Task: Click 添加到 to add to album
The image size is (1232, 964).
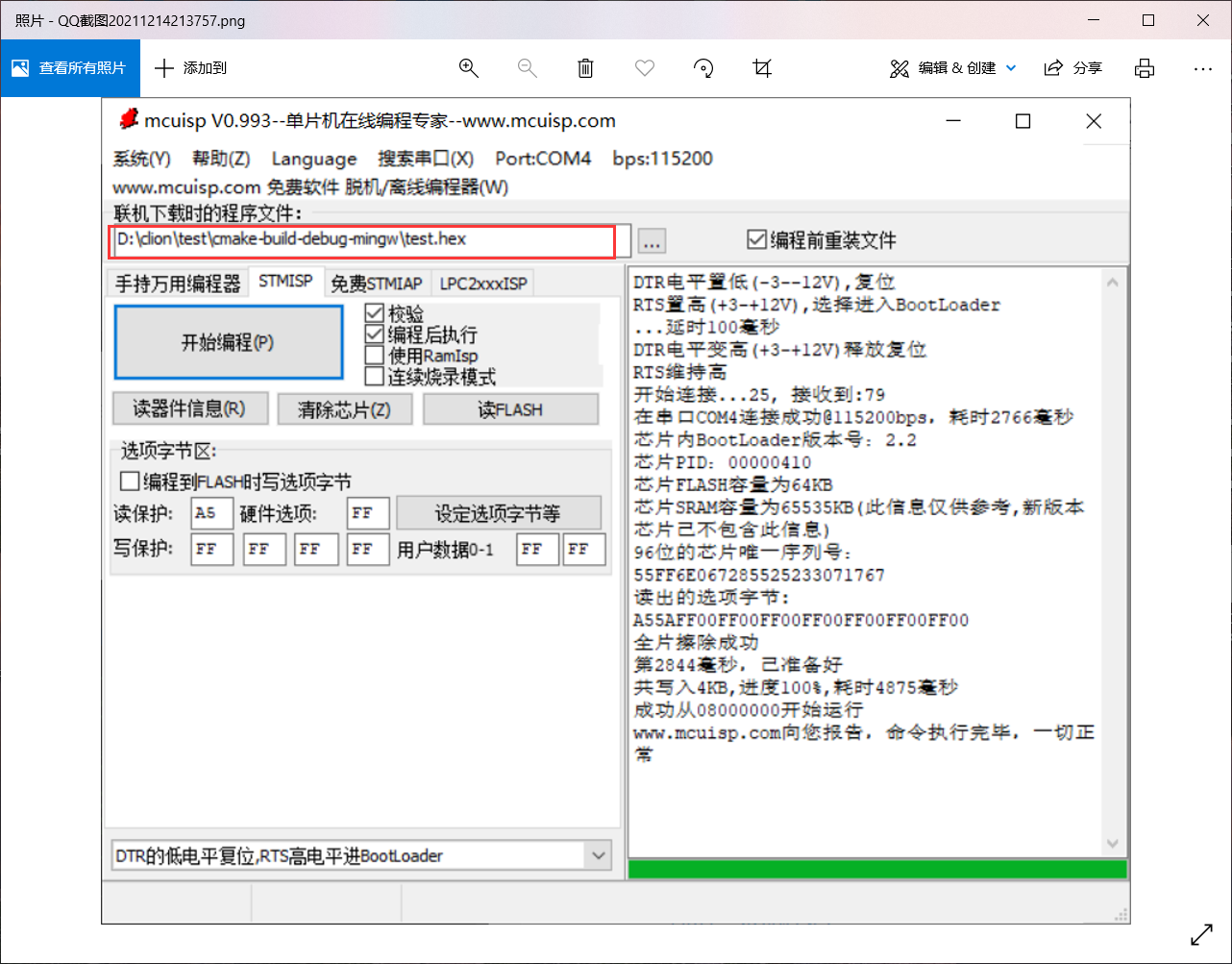Action: point(191,67)
